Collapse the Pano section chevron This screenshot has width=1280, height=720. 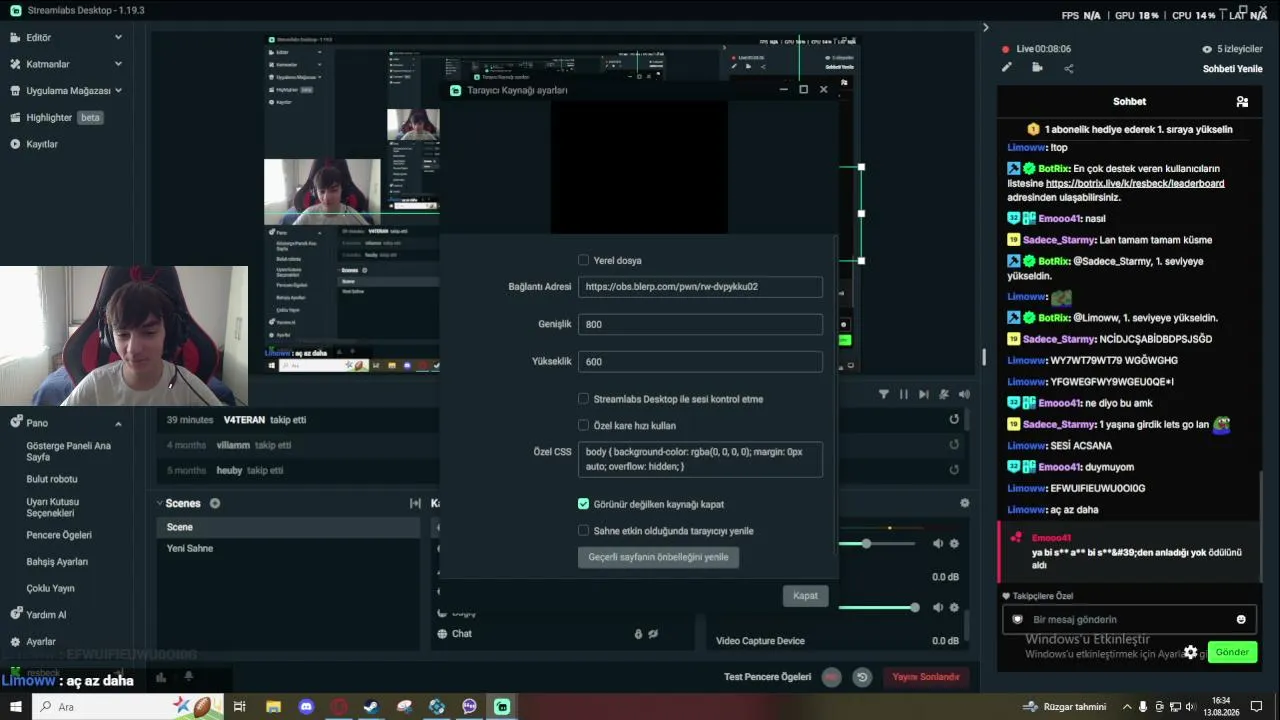coord(118,423)
